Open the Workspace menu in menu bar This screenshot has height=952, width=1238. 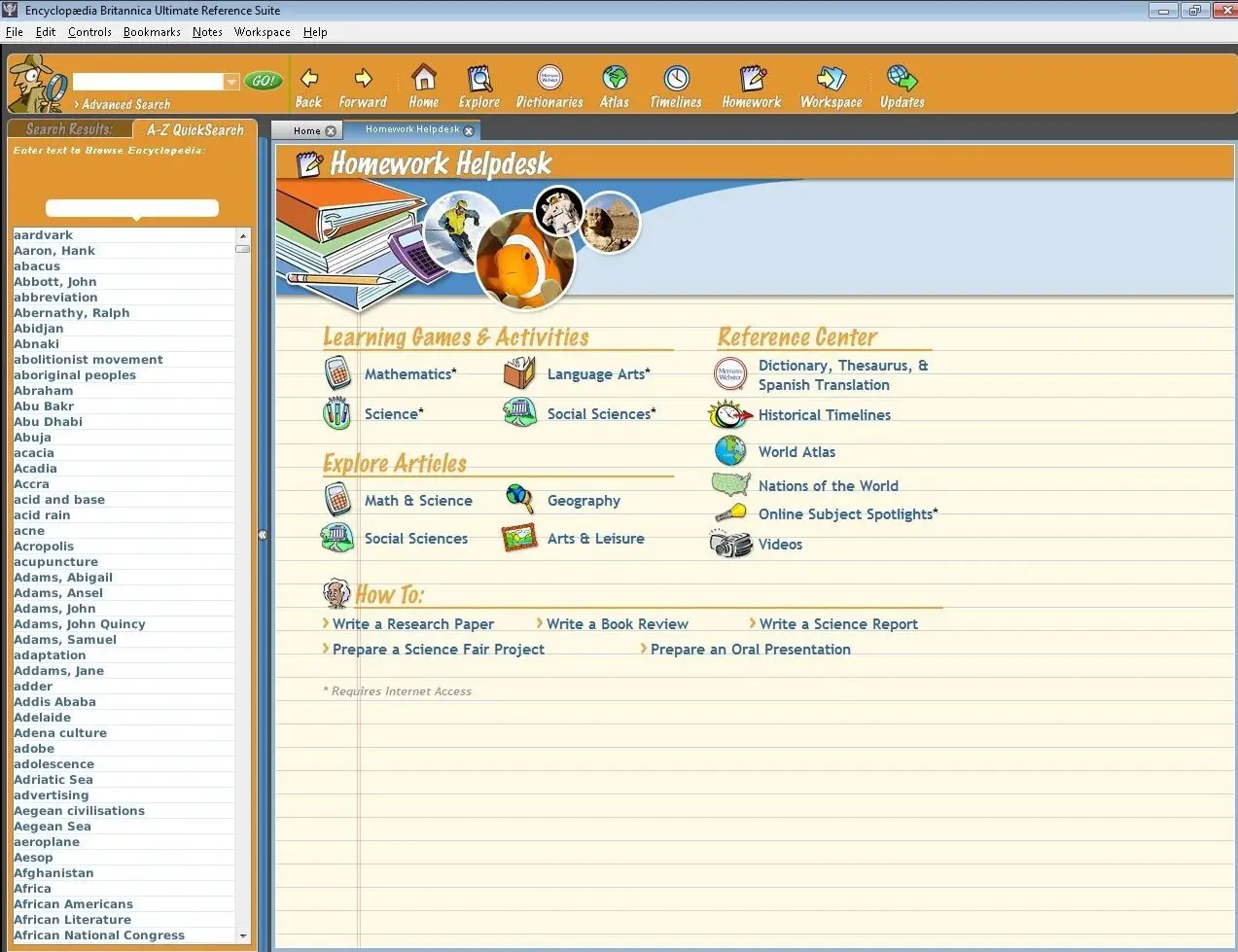(263, 32)
